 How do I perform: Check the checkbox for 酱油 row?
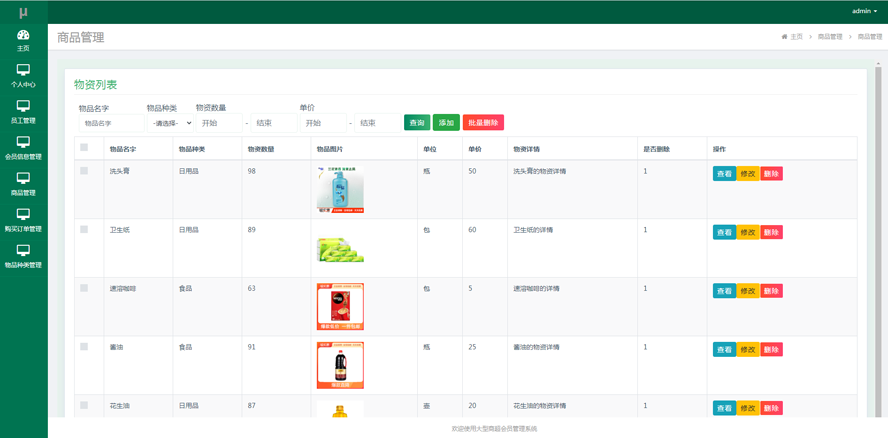coord(84,346)
